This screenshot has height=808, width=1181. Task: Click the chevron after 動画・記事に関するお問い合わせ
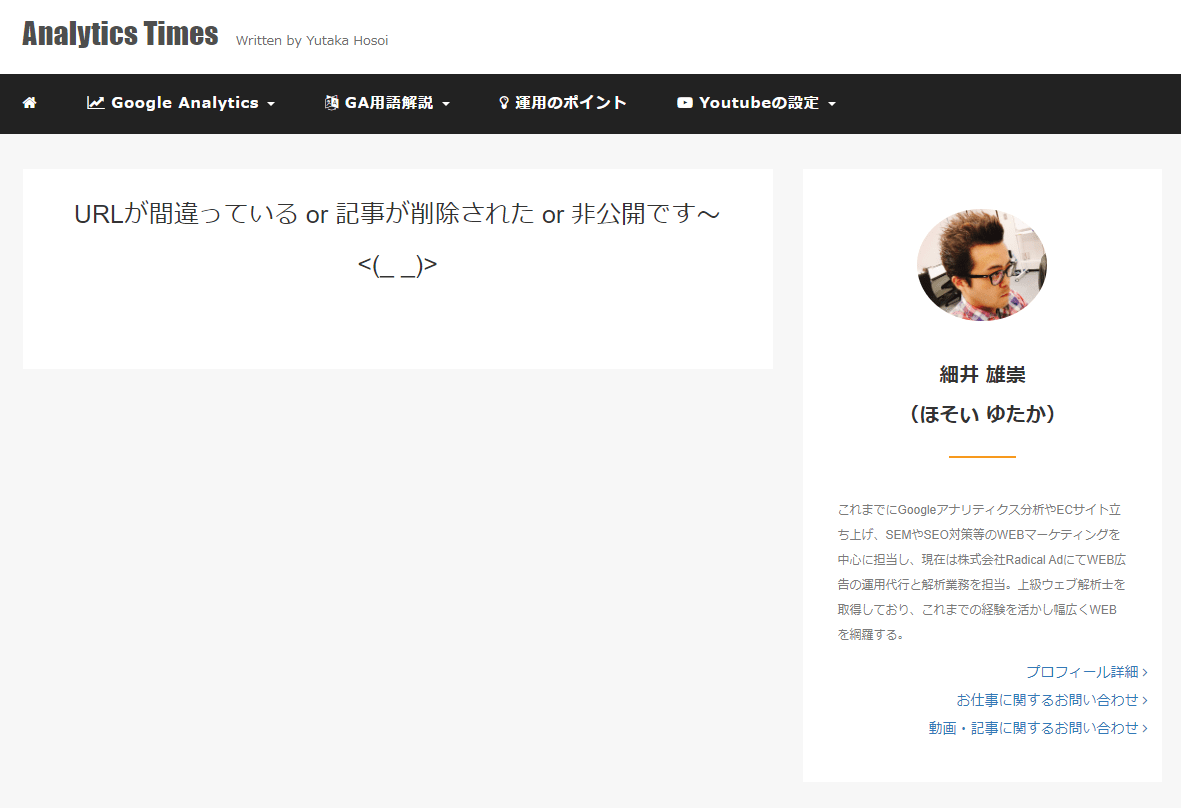[1145, 728]
